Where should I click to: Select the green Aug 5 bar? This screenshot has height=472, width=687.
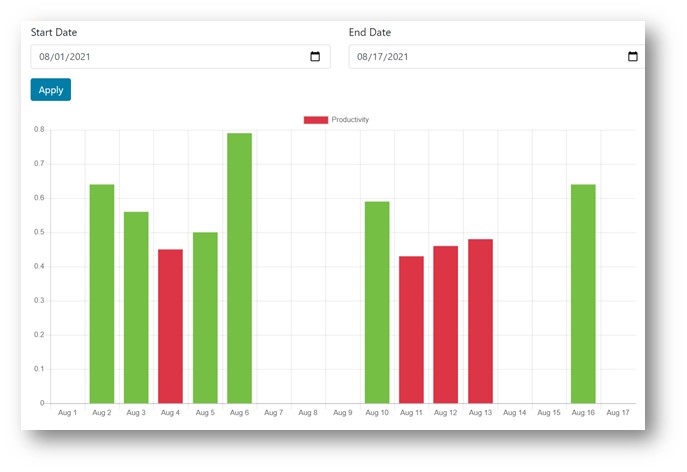(205, 318)
